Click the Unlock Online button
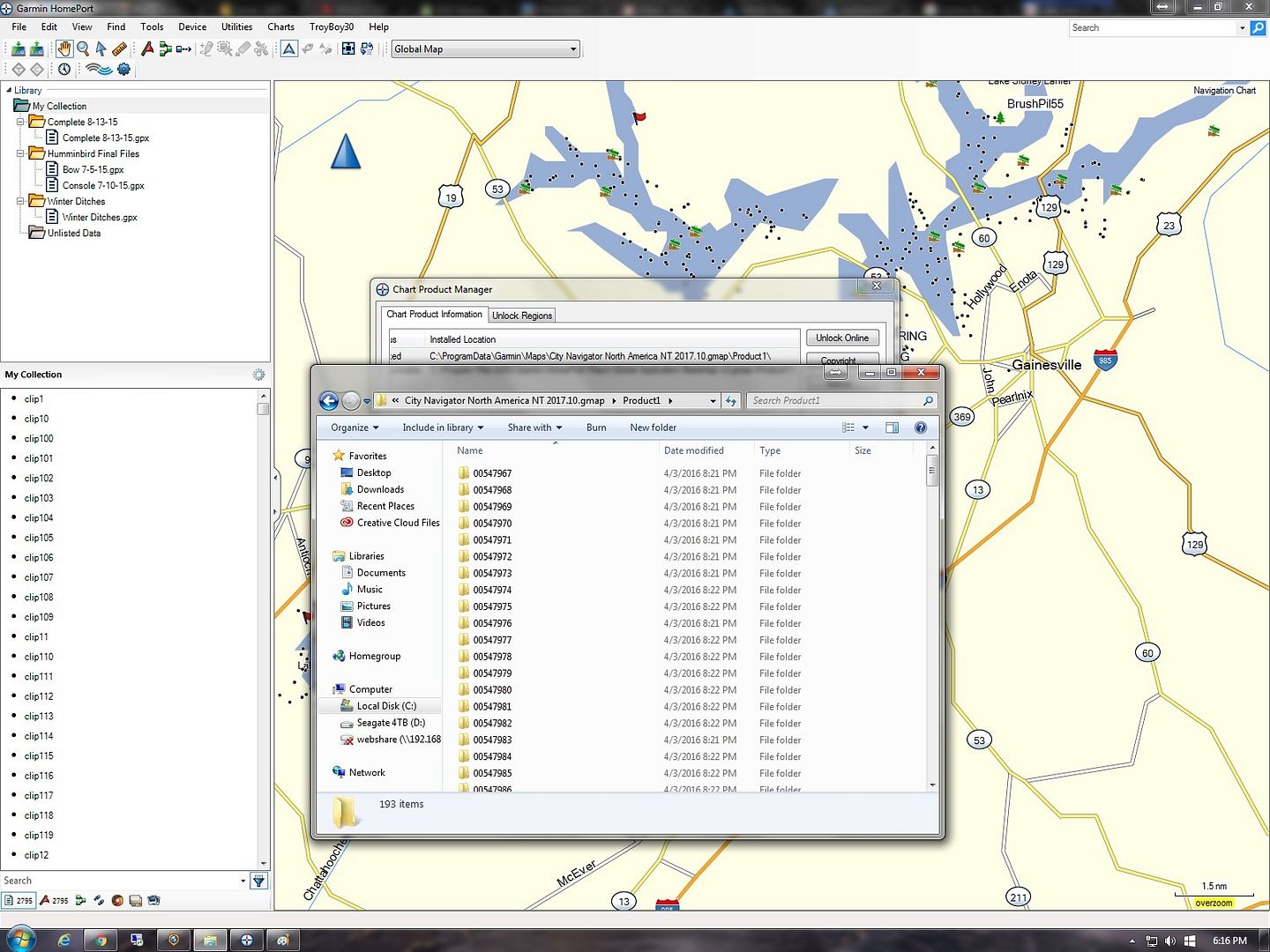Image resolution: width=1270 pixels, height=952 pixels. point(842,338)
